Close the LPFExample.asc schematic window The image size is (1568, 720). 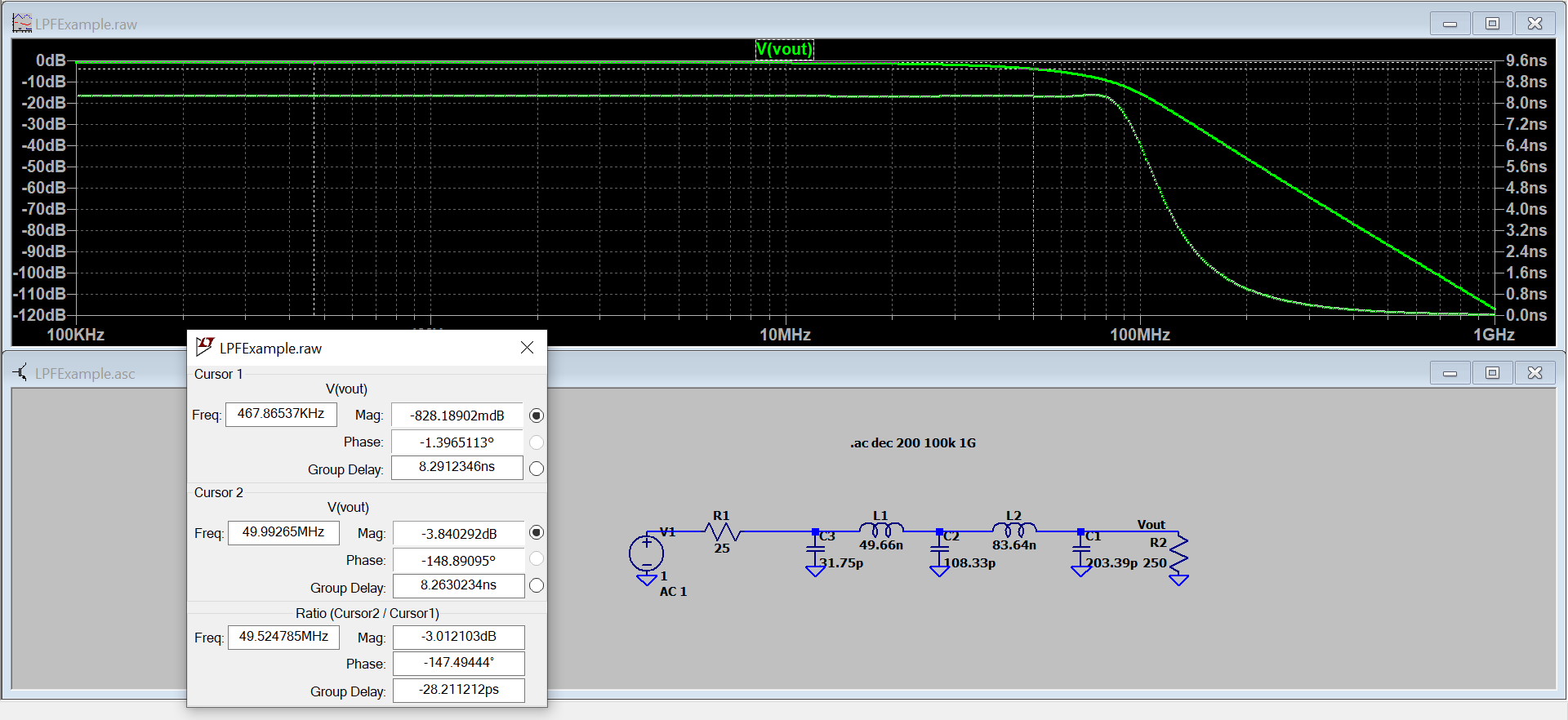pos(1535,373)
